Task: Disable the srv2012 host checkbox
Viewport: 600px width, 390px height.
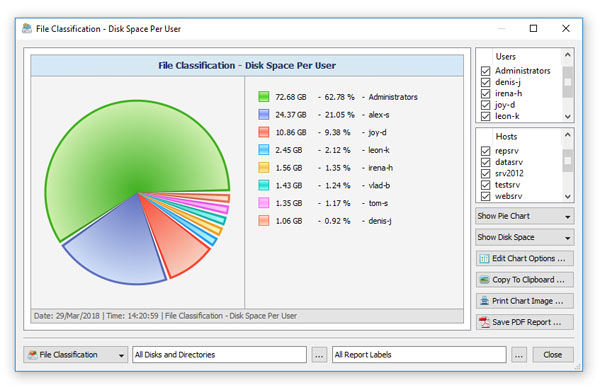Action: (486, 173)
